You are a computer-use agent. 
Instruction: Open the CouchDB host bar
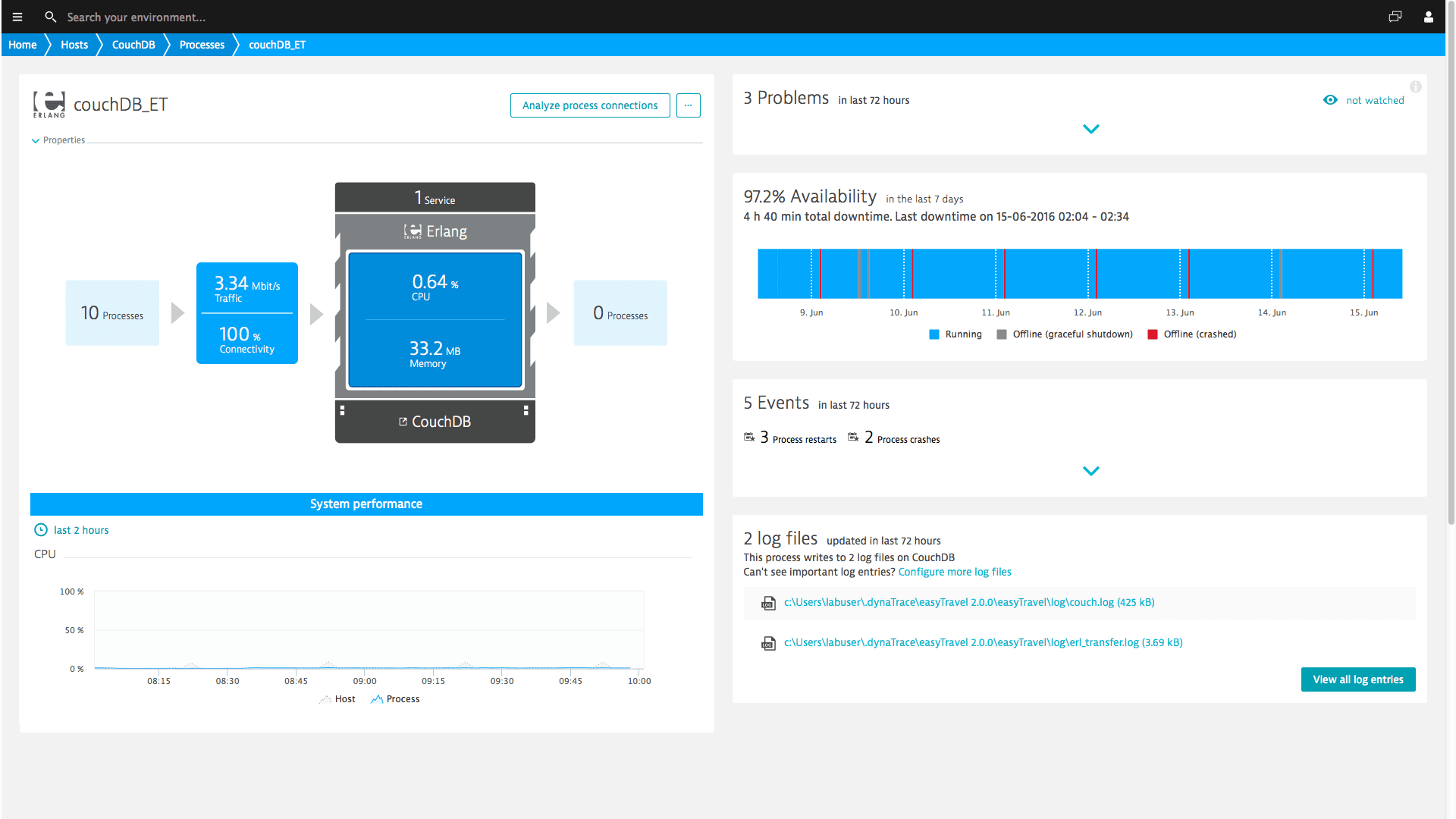click(435, 422)
